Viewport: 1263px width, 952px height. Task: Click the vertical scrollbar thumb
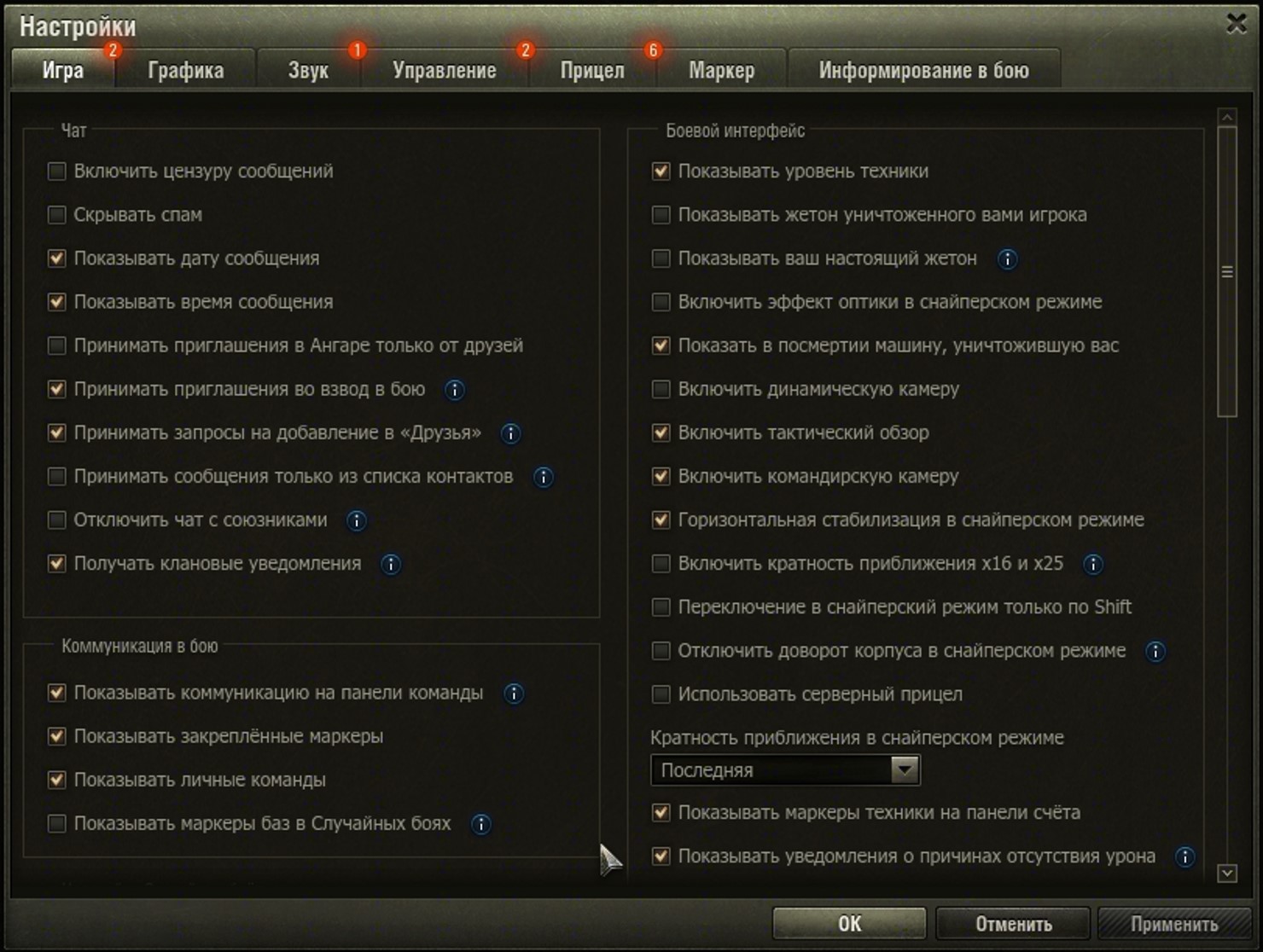pyautogui.click(x=1227, y=272)
